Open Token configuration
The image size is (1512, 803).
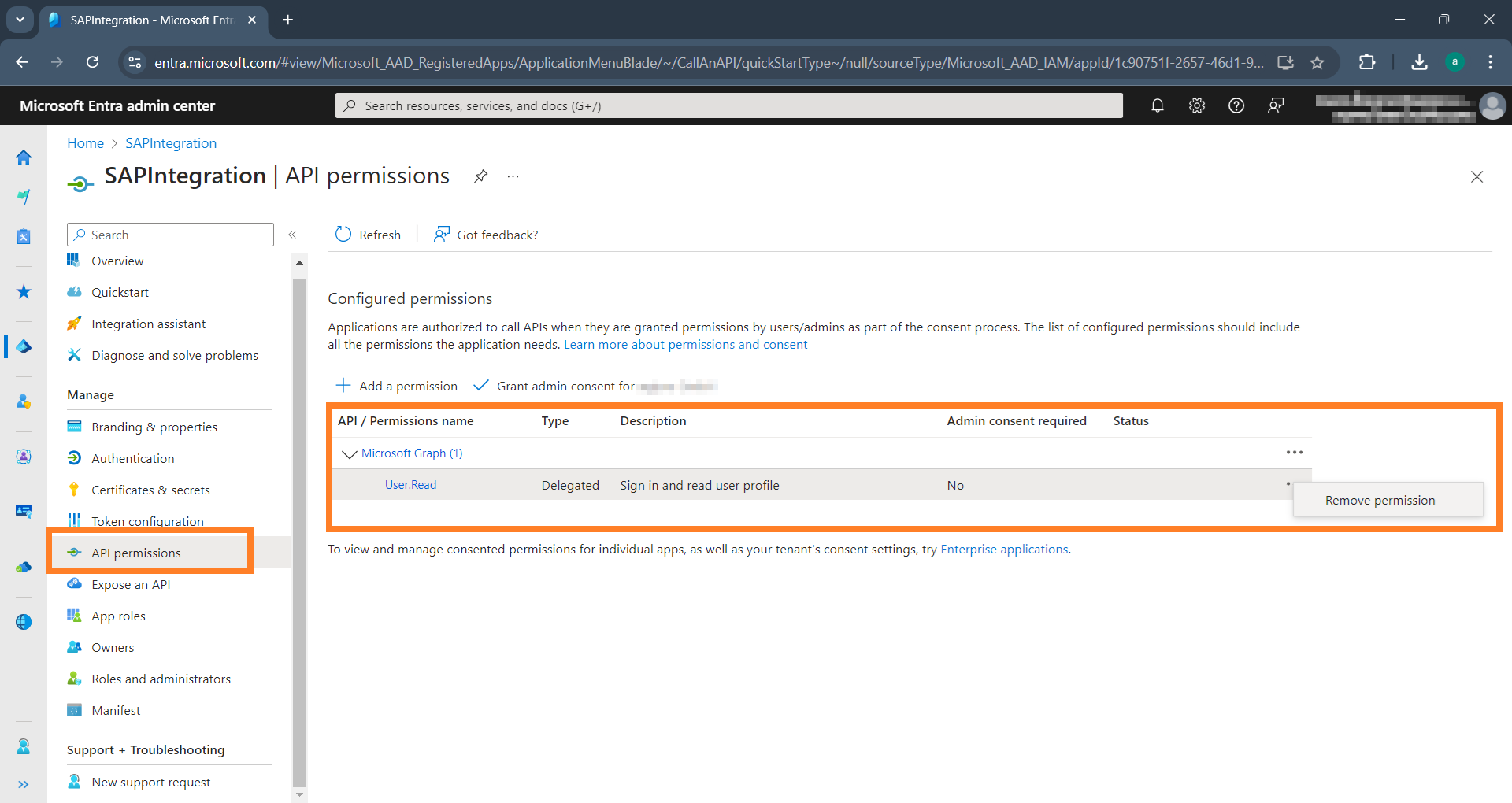click(147, 521)
